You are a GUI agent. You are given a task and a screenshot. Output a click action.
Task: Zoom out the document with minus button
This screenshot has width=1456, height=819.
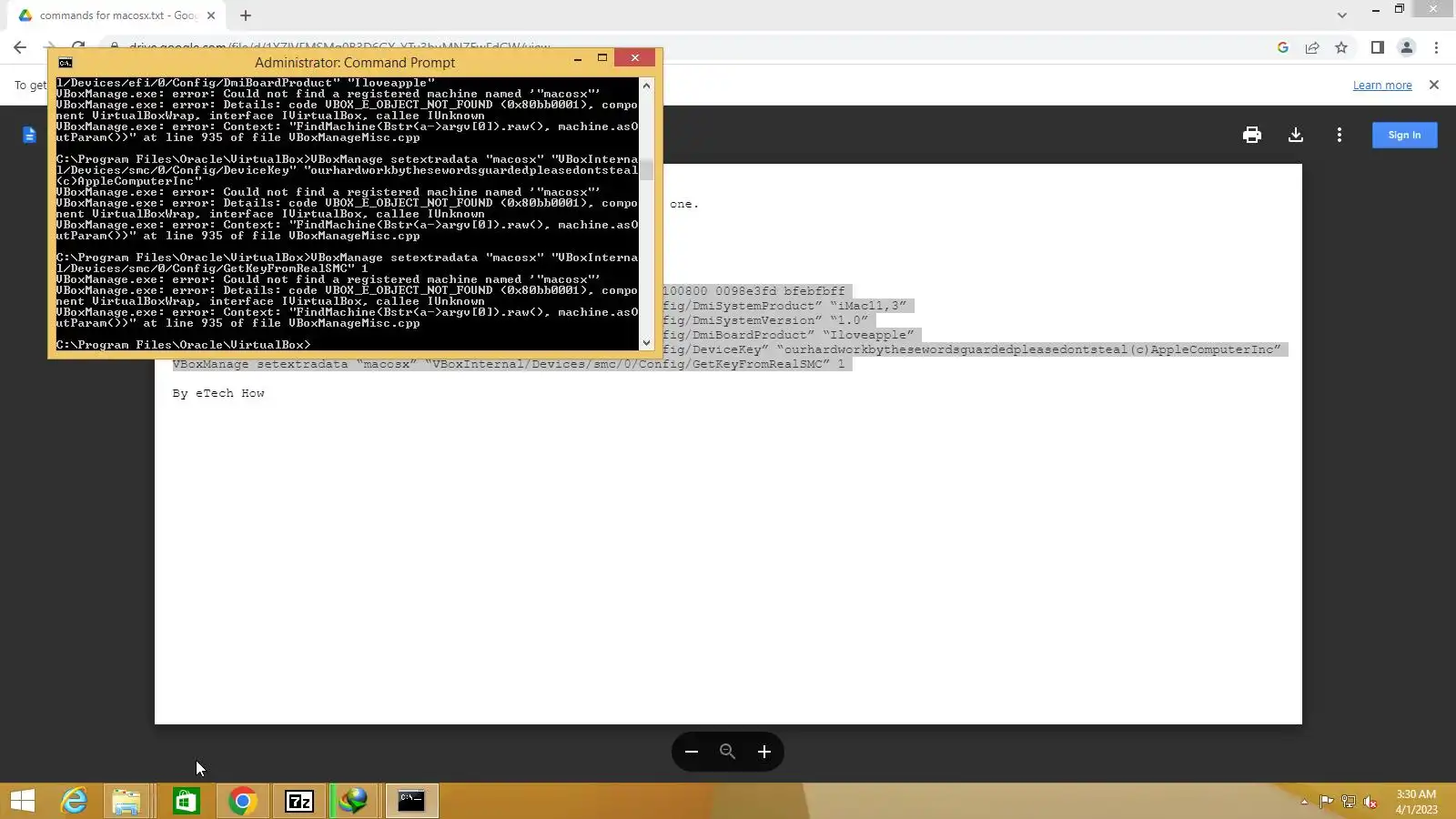(x=692, y=752)
